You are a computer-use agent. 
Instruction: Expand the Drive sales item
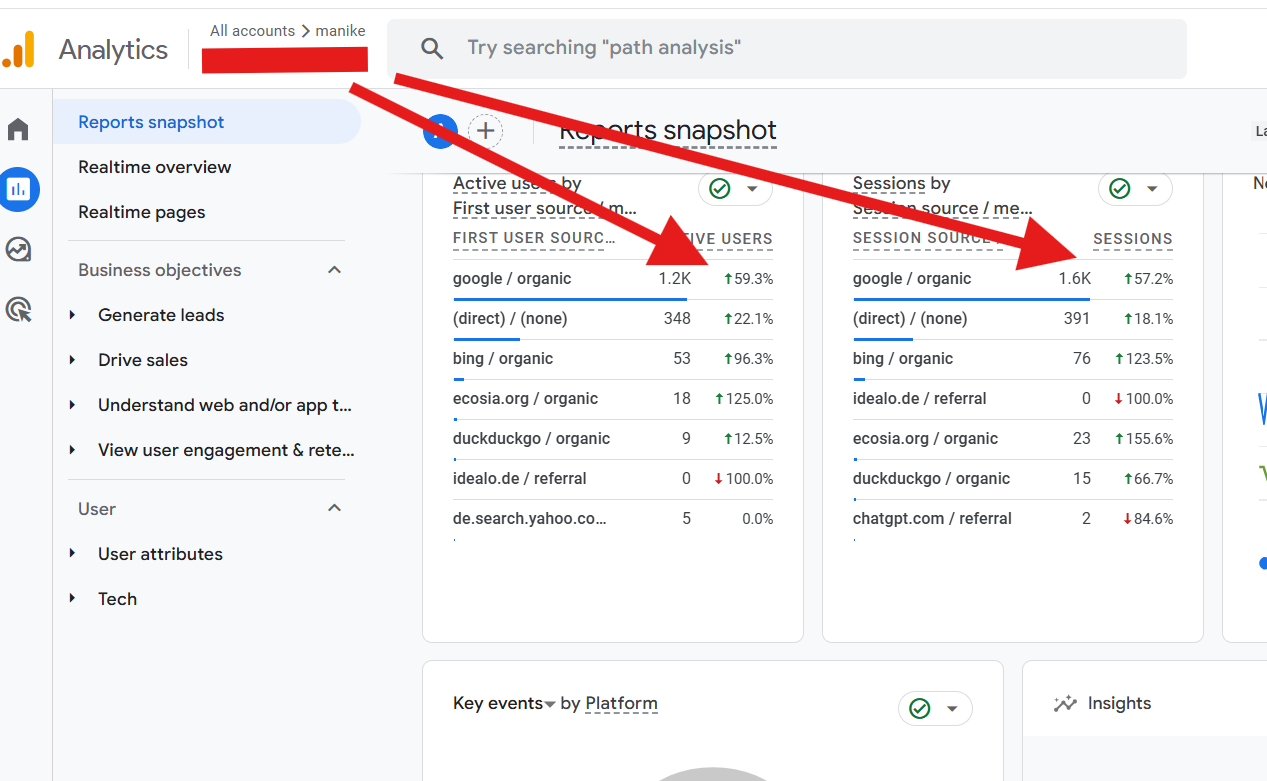click(x=72, y=360)
